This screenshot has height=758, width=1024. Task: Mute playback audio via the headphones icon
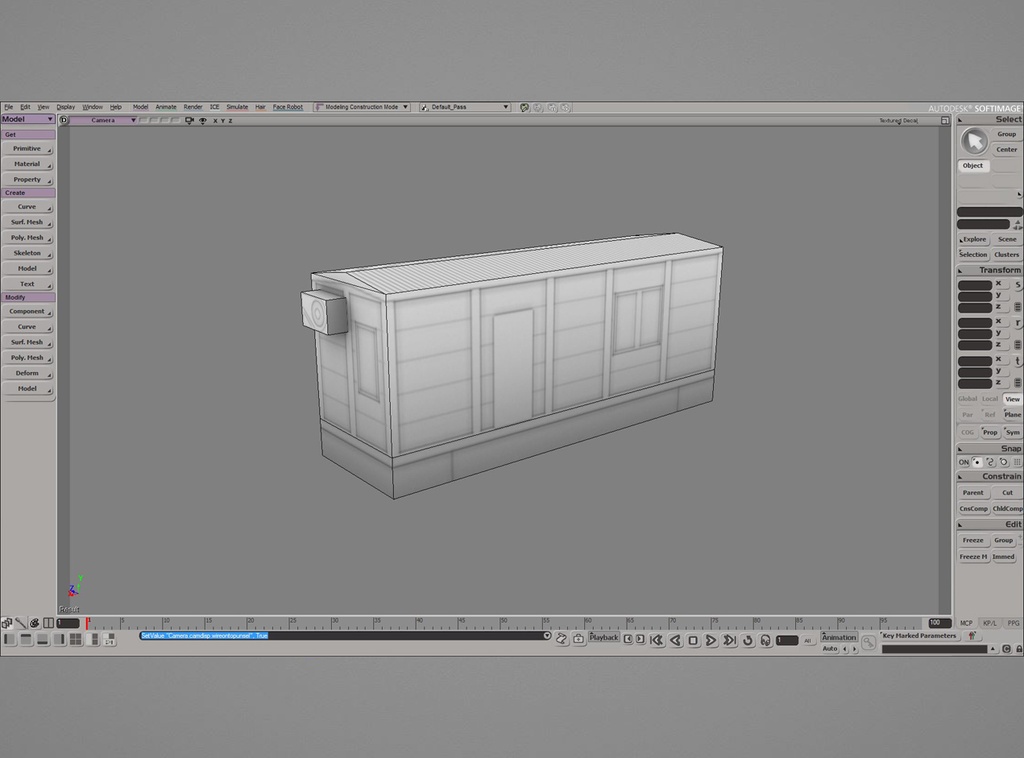[765, 640]
